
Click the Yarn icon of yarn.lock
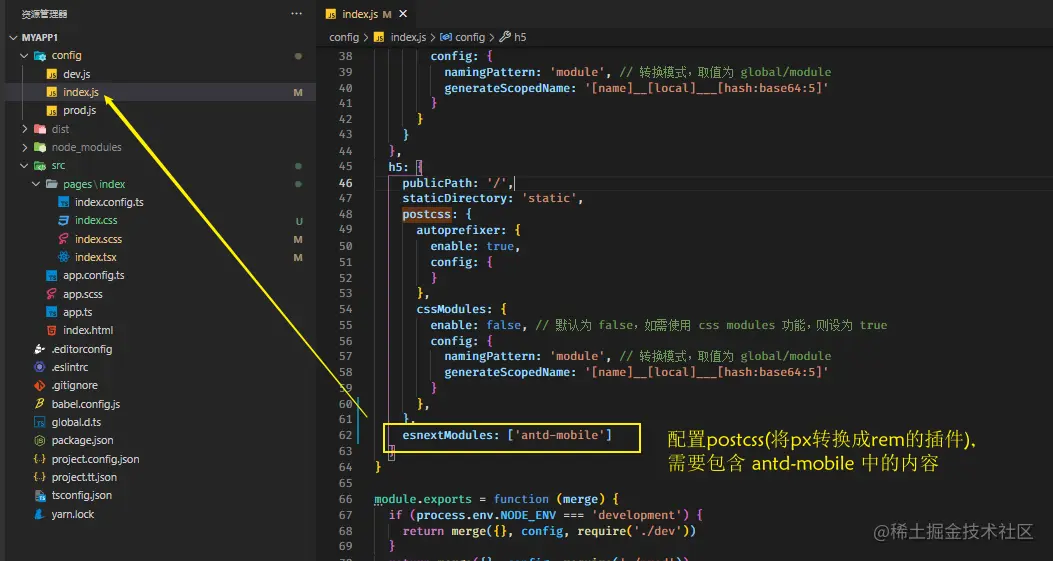40,514
